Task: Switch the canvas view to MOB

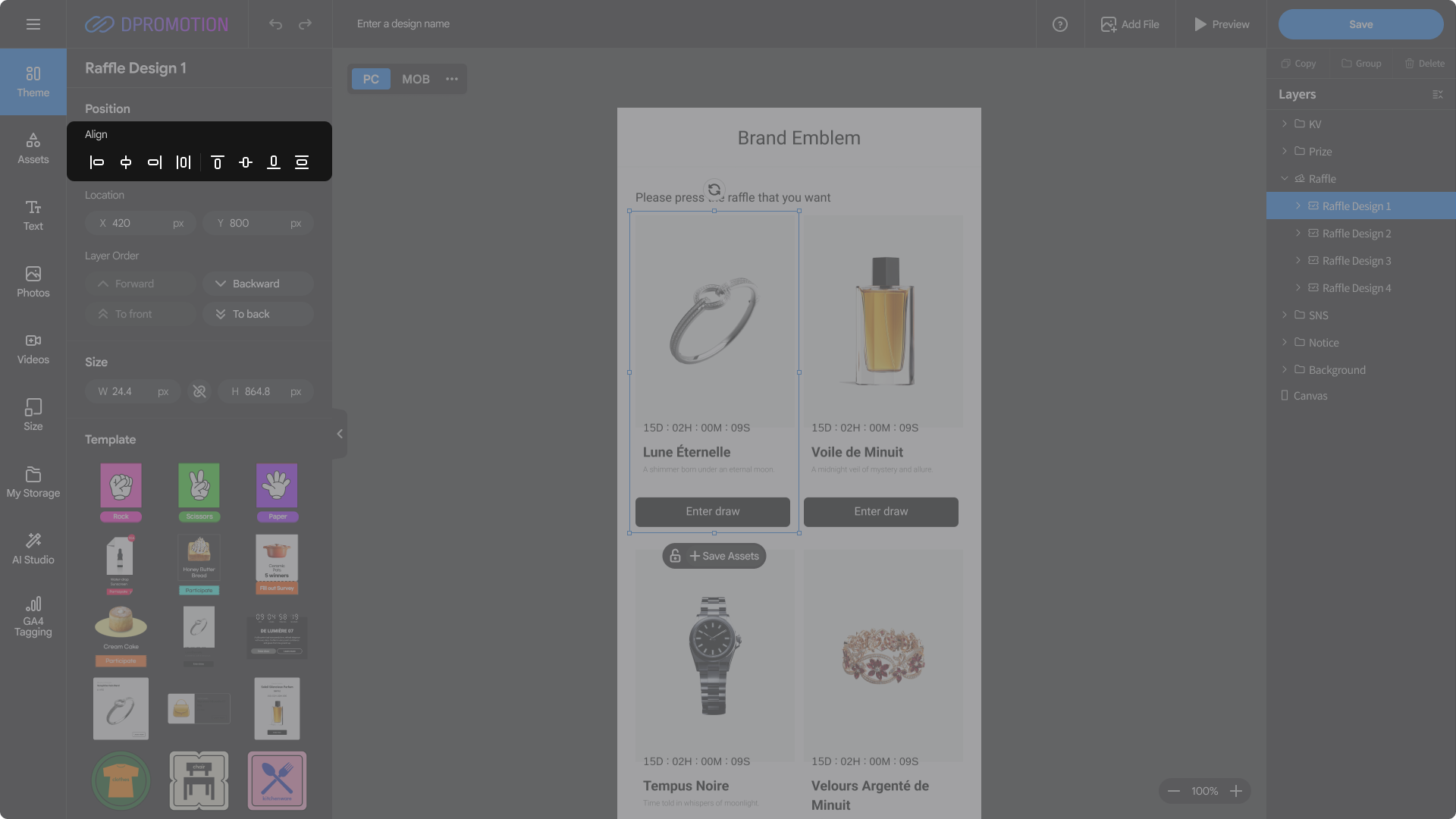Action: point(416,79)
